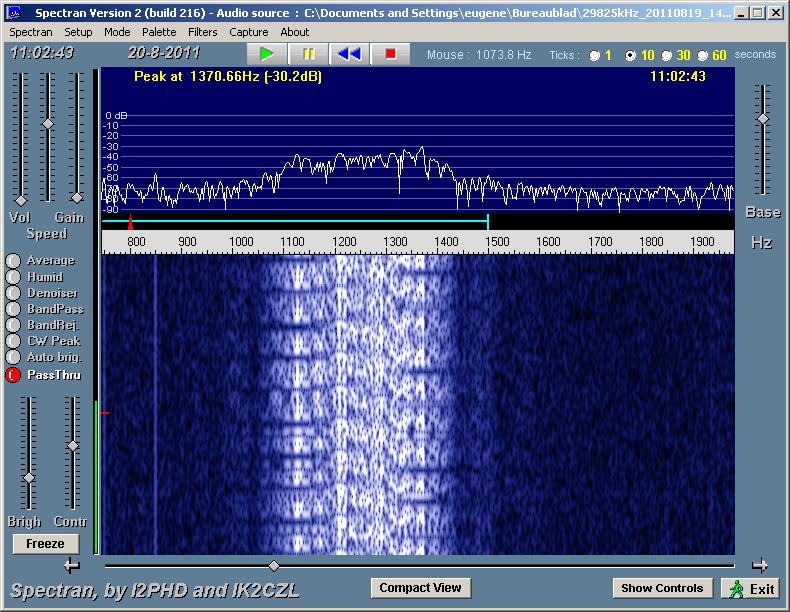
Task: Pause playback with the yellow pause icon
Action: click(309, 54)
